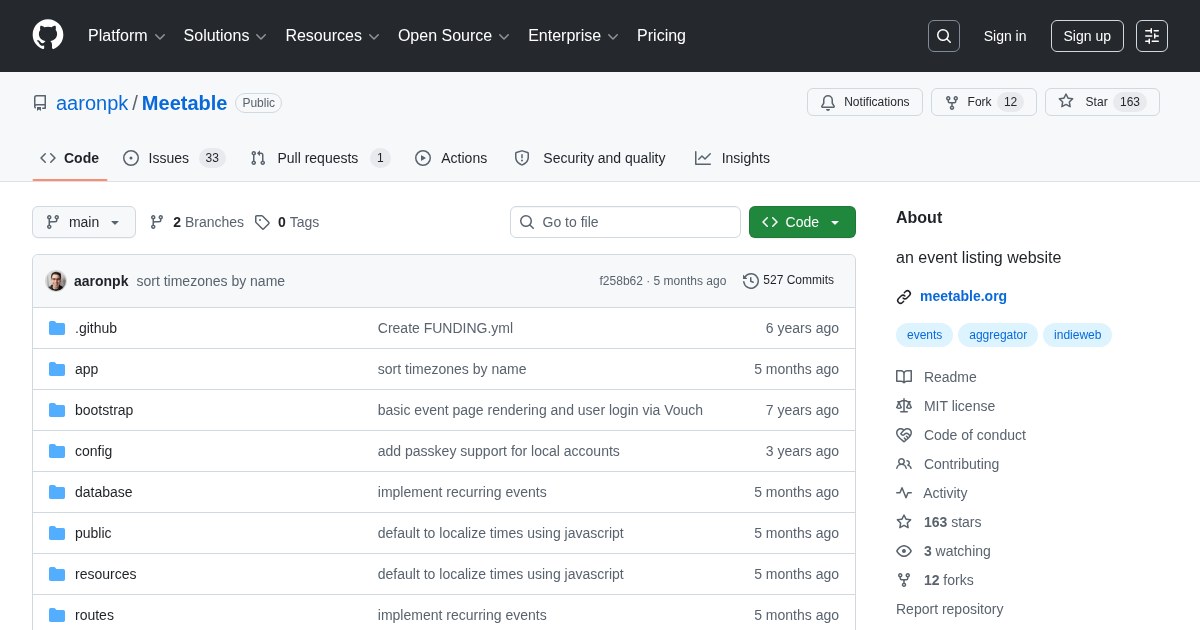
Task: Open the 'sort timezones by name' header commit message
Action: point(211,281)
